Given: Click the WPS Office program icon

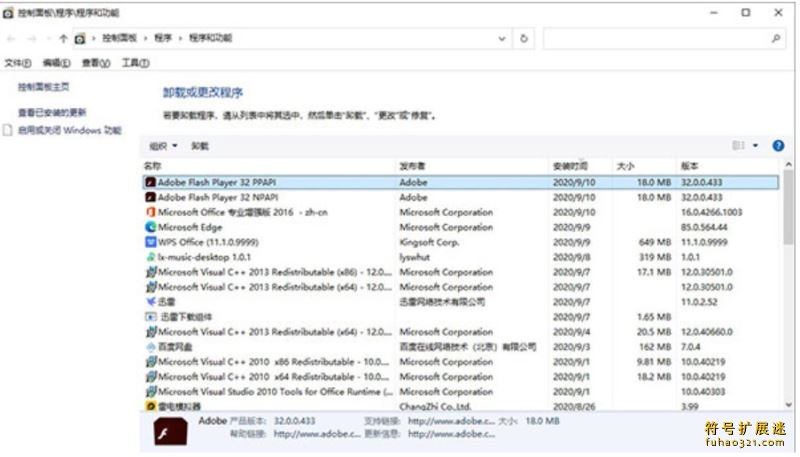Looking at the screenshot, I should (150, 242).
